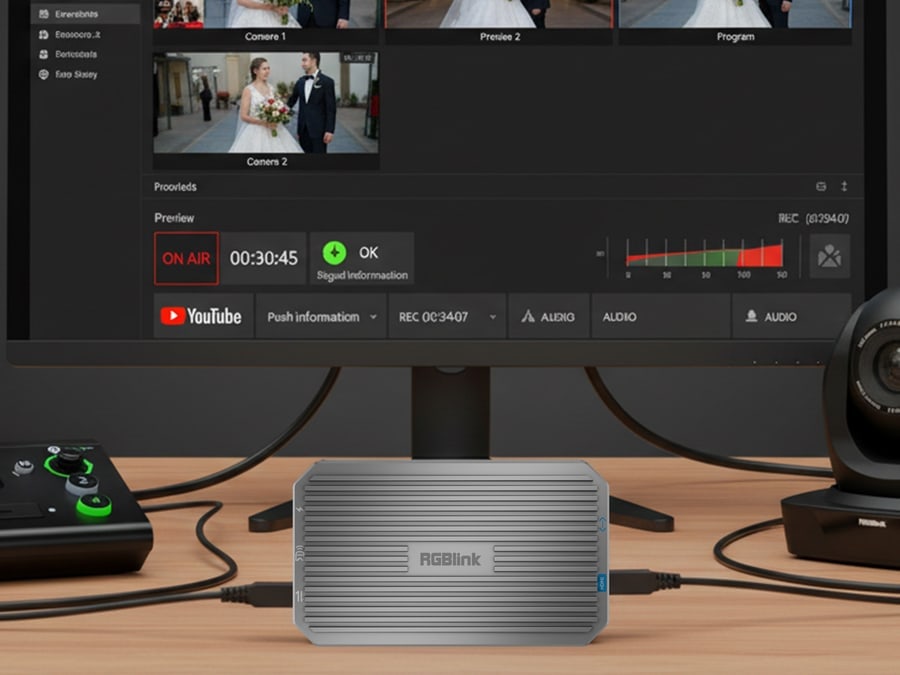The width and height of the screenshot is (900, 675).
Task: Click the icon beside Eoooocro..it sidebar item
Action: (x=44, y=34)
